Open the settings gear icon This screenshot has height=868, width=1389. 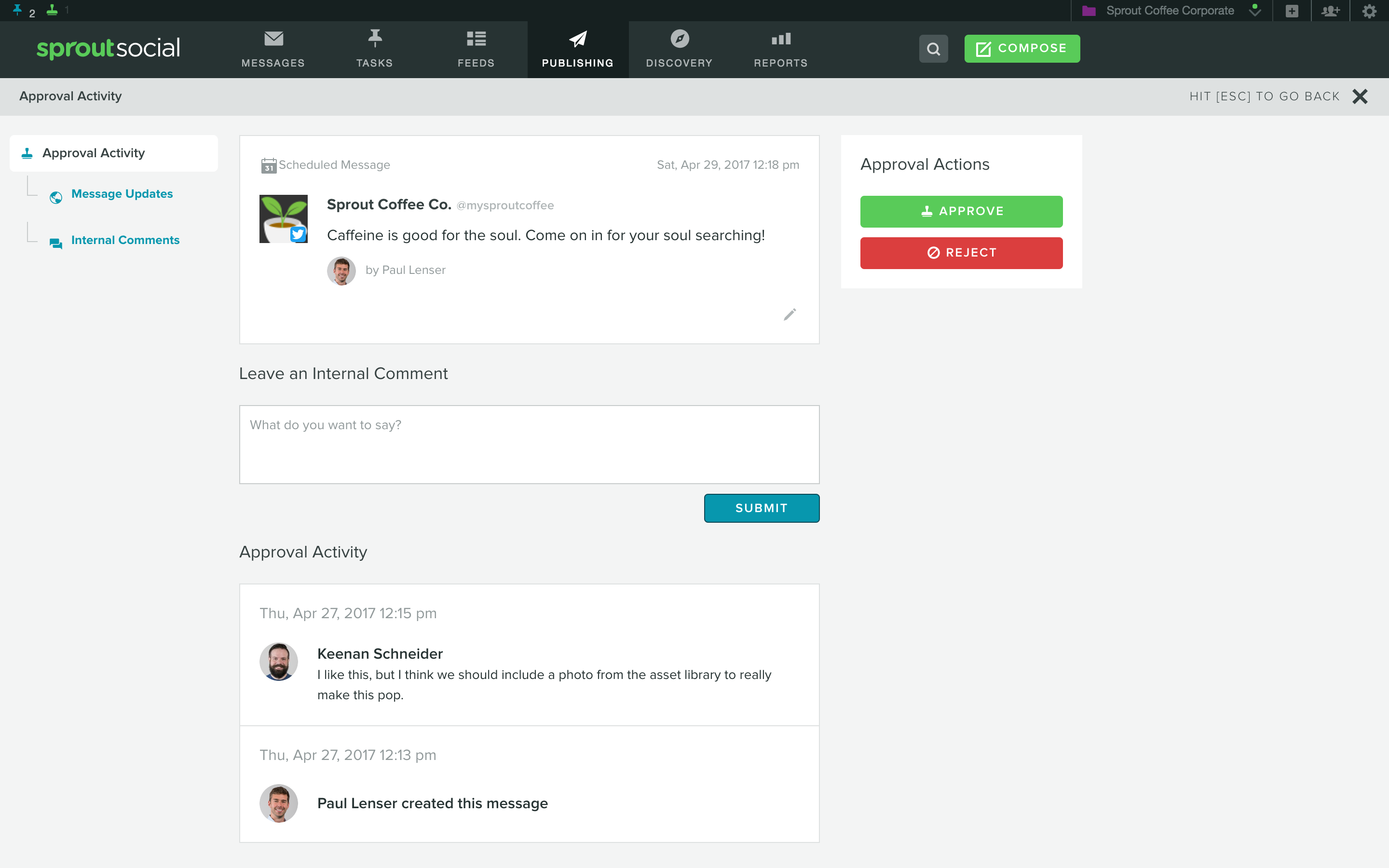click(1370, 11)
